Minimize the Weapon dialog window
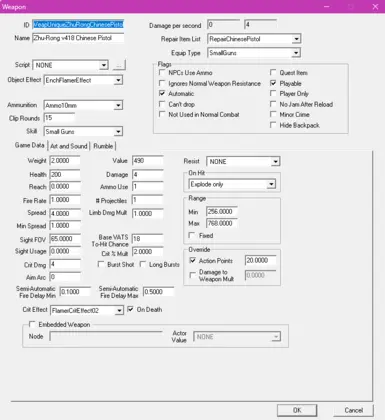385x420 pixels. [x=327, y=7]
